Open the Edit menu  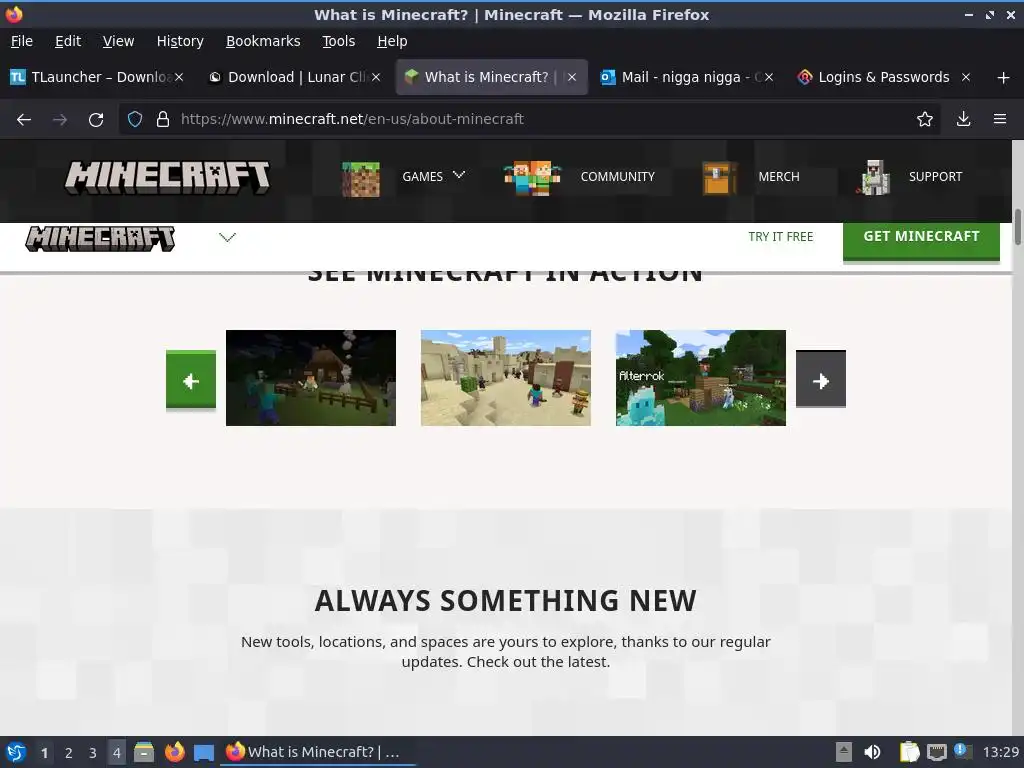point(68,41)
